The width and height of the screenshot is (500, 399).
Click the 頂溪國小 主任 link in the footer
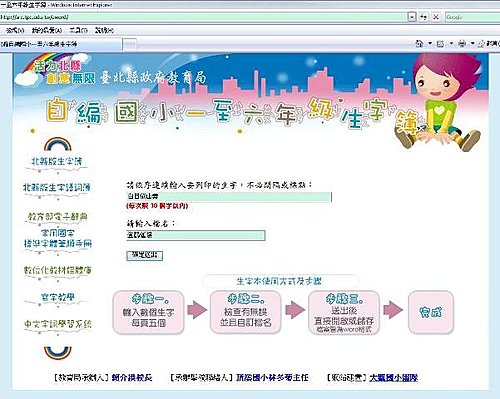(x=272, y=378)
